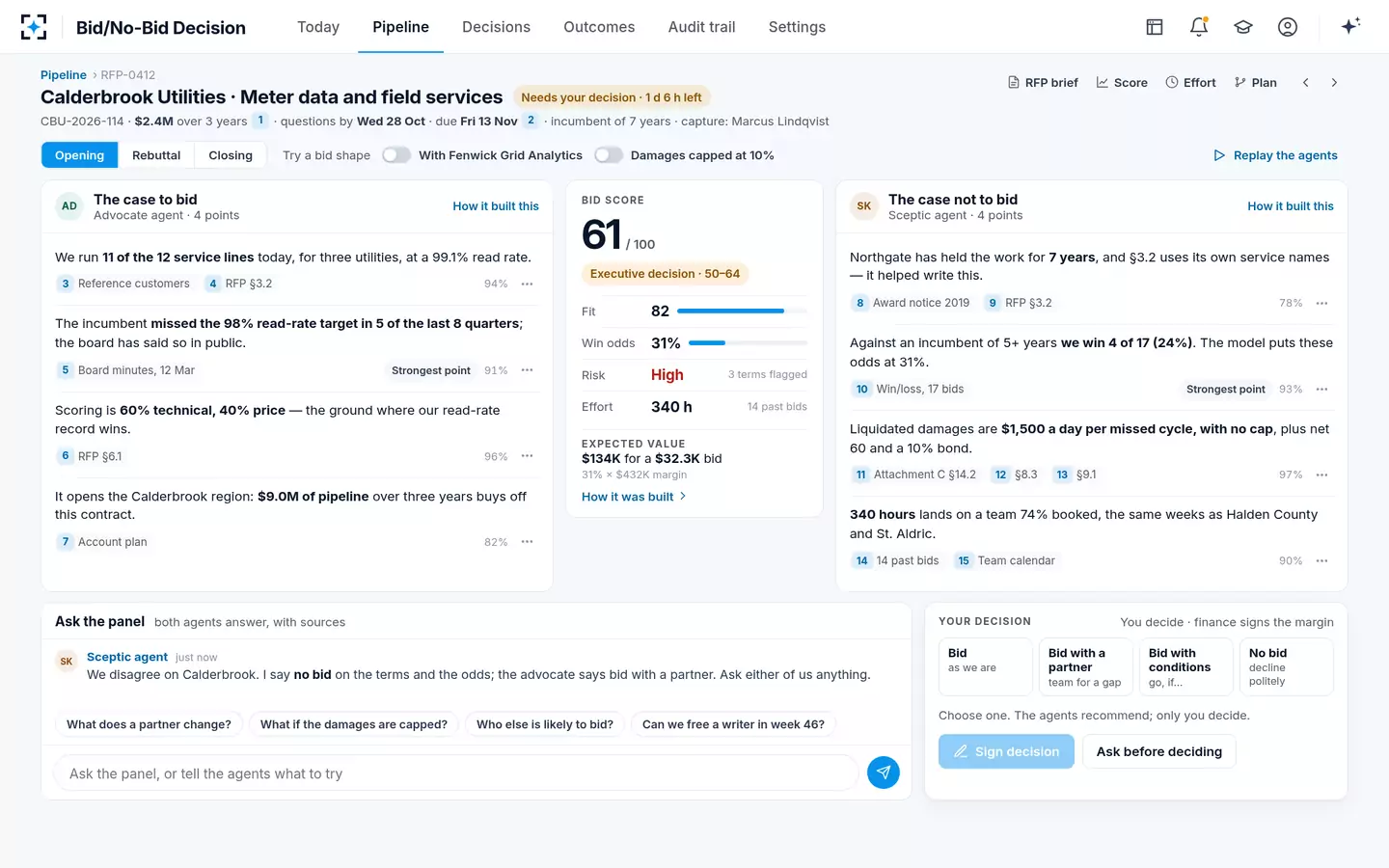
Task: Expand How it built this for case not to bid
Action: coord(1291,206)
